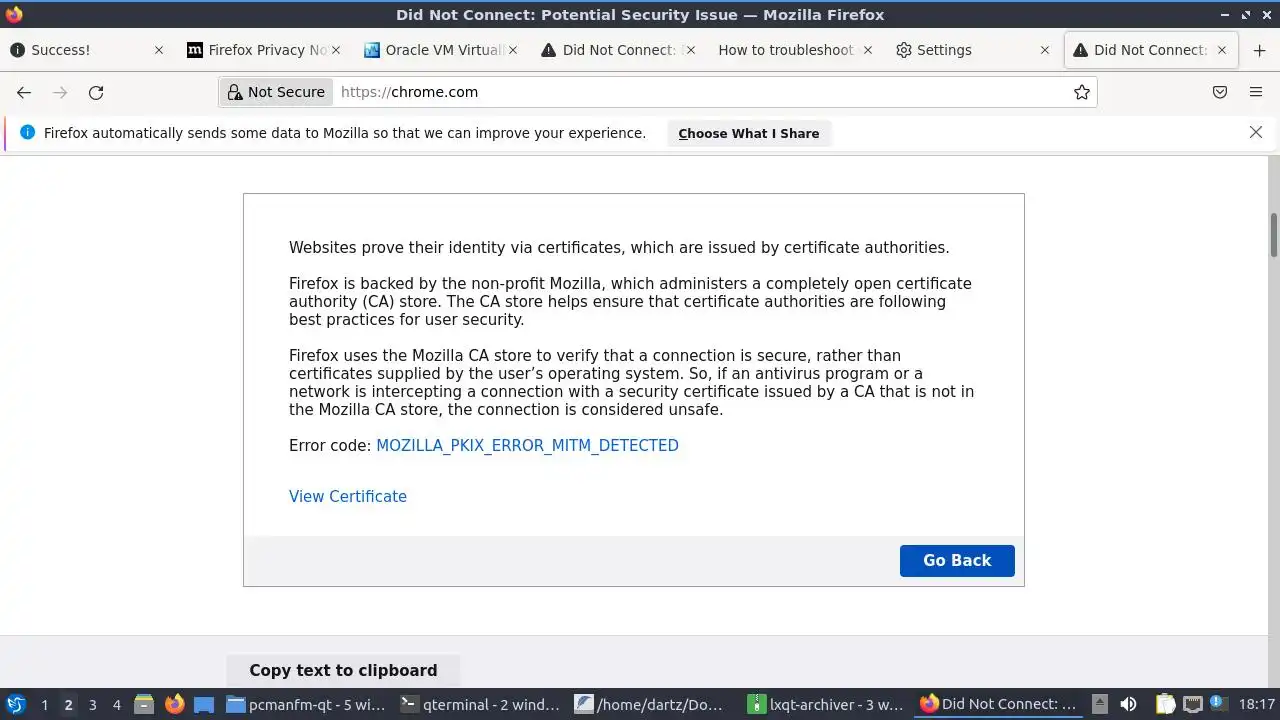Switch to virtual desktop 4
Viewport: 1280px width, 720px height.
pos(116,705)
